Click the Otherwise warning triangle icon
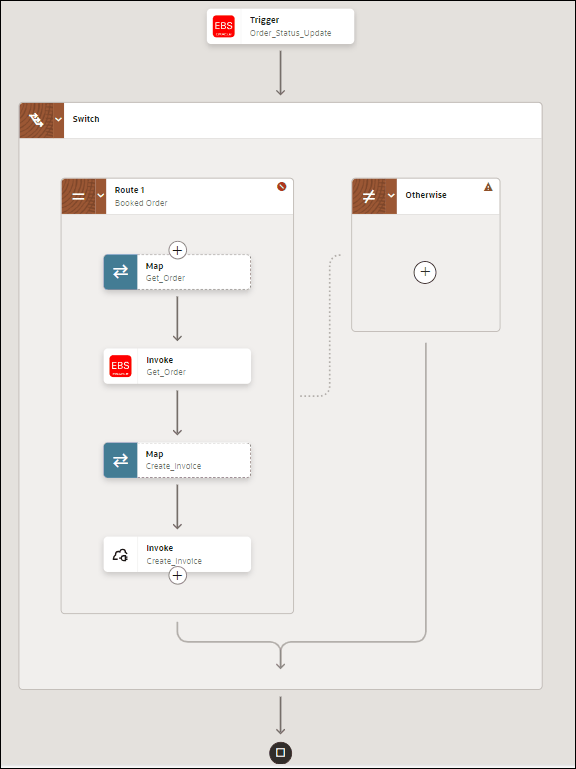The image size is (576, 769). [488, 187]
